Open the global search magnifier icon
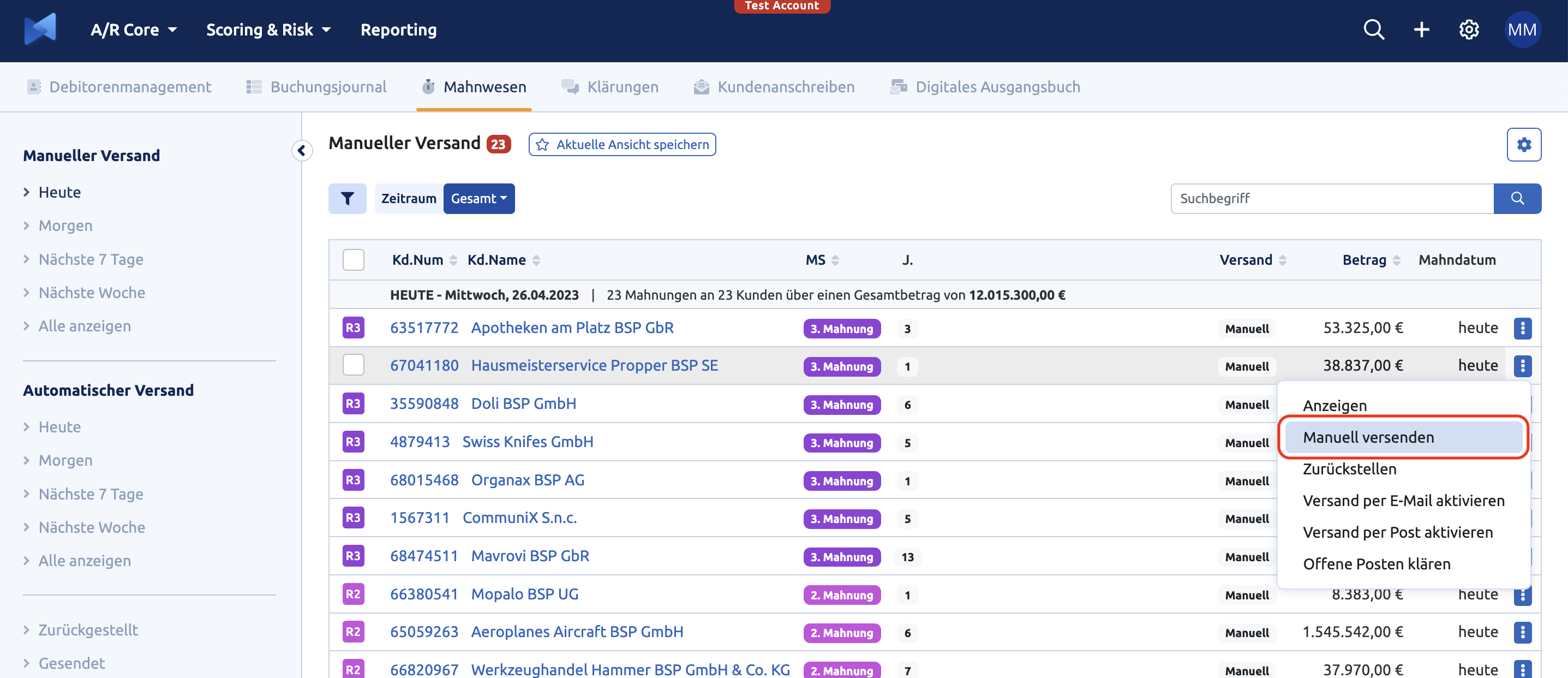The height and width of the screenshot is (678, 1568). click(x=1374, y=29)
